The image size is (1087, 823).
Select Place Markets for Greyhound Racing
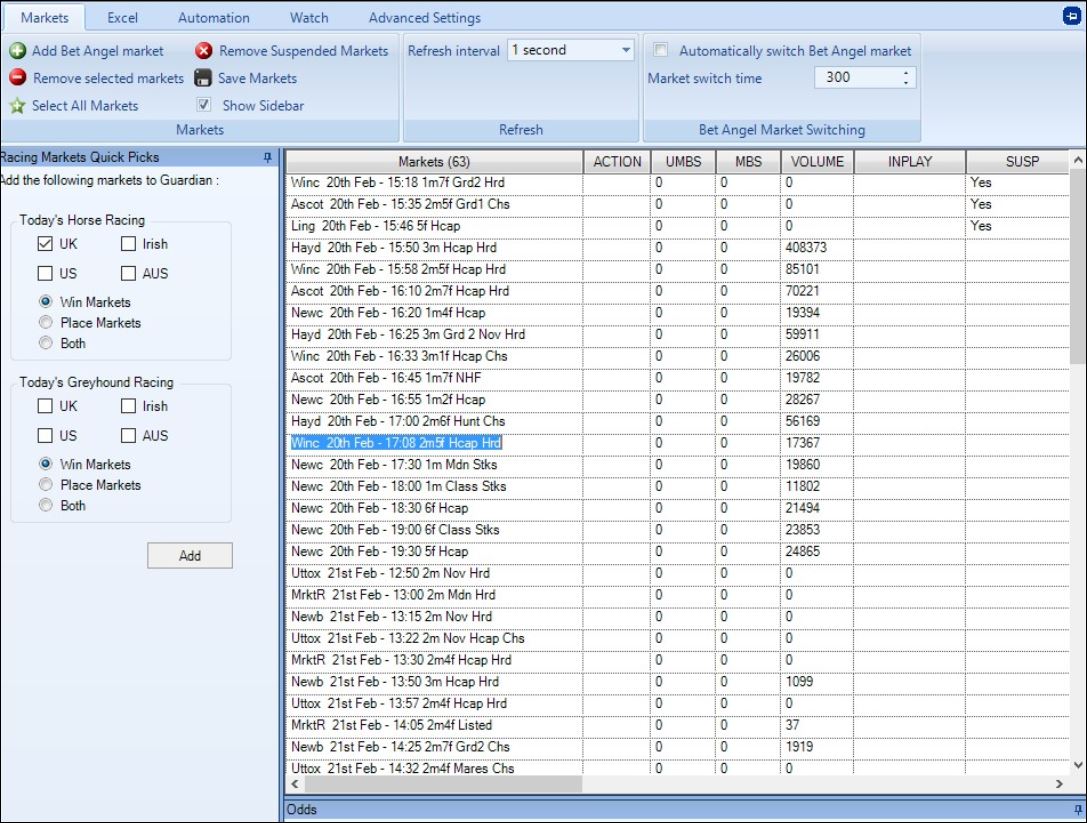point(46,485)
